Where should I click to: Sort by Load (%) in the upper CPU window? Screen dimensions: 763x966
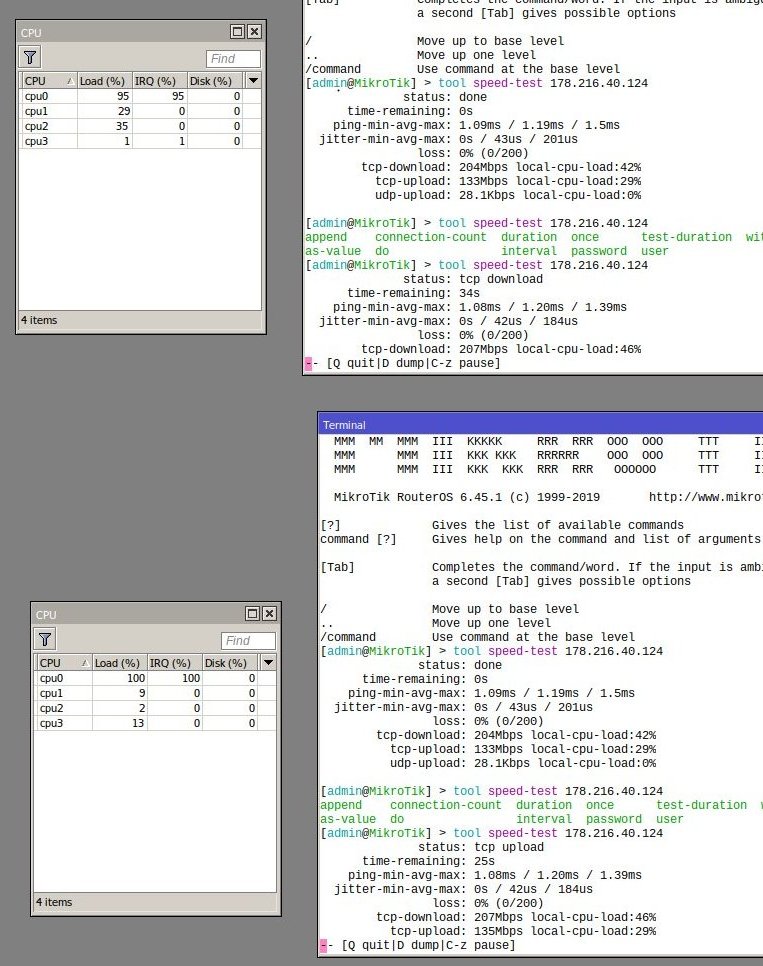pos(104,81)
